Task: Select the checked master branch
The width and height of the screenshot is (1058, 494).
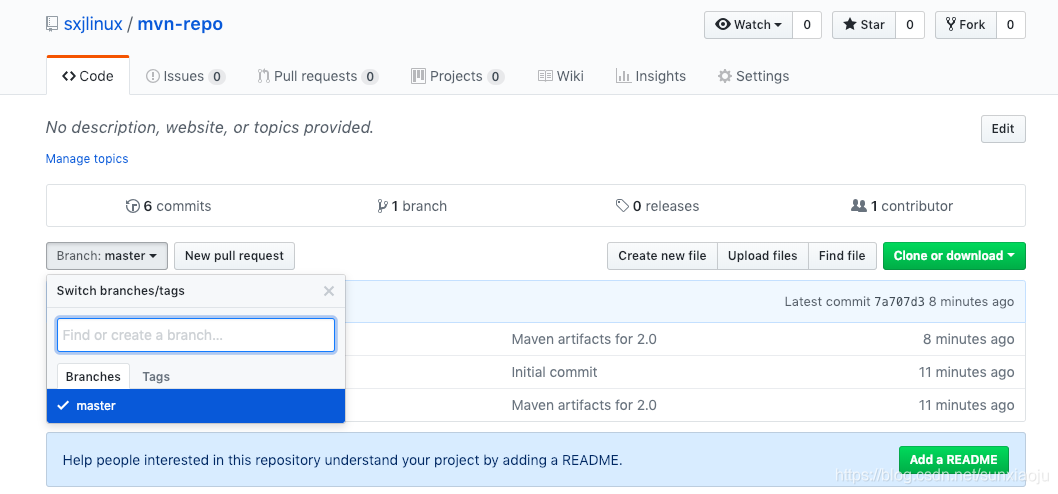Action: [196, 406]
